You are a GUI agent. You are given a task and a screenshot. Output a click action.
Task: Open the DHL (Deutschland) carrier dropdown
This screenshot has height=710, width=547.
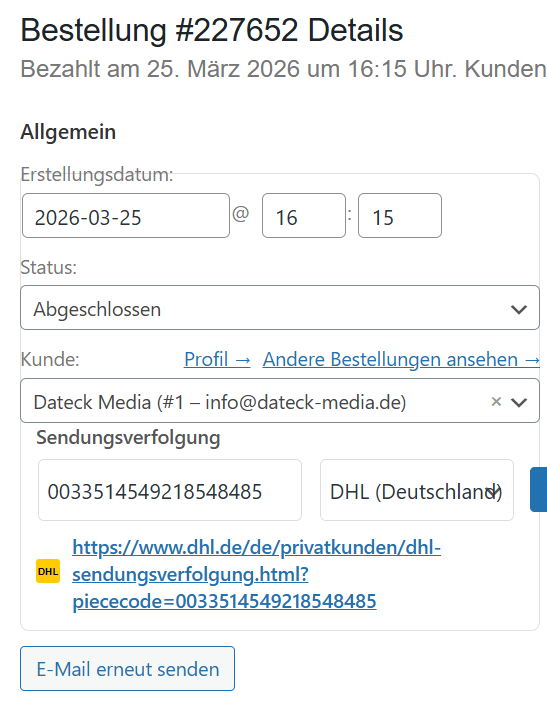pyautogui.click(x=417, y=490)
